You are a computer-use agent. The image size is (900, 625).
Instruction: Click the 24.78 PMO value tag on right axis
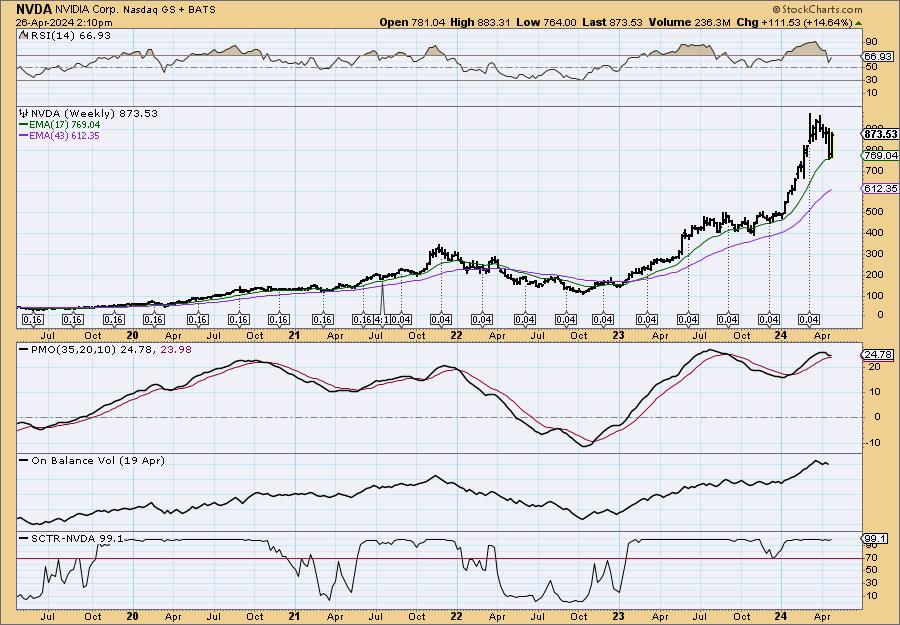pyautogui.click(x=876, y=355)
